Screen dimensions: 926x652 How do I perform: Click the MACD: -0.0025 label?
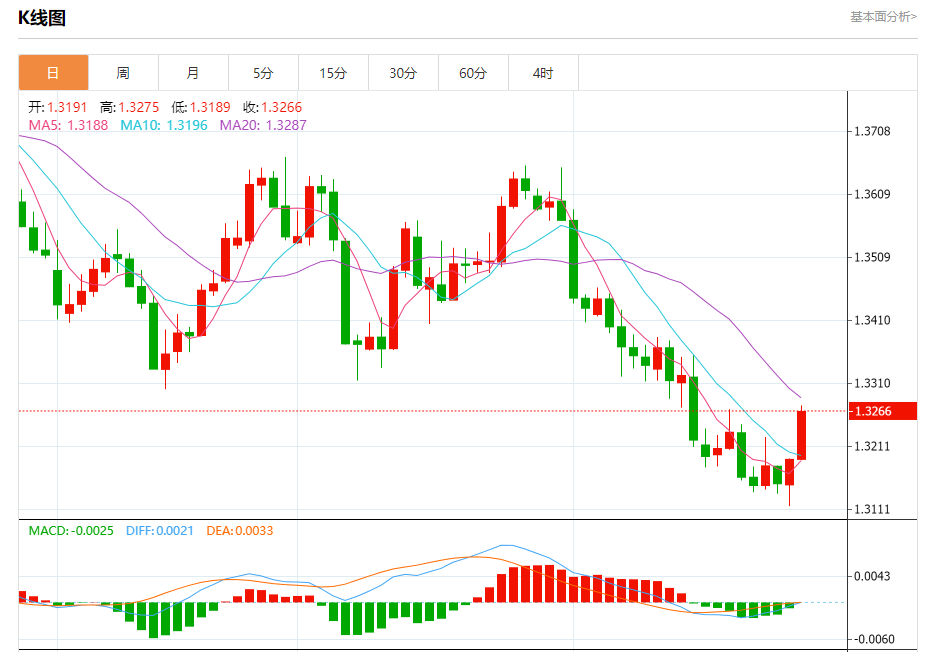tap(71, 530)
